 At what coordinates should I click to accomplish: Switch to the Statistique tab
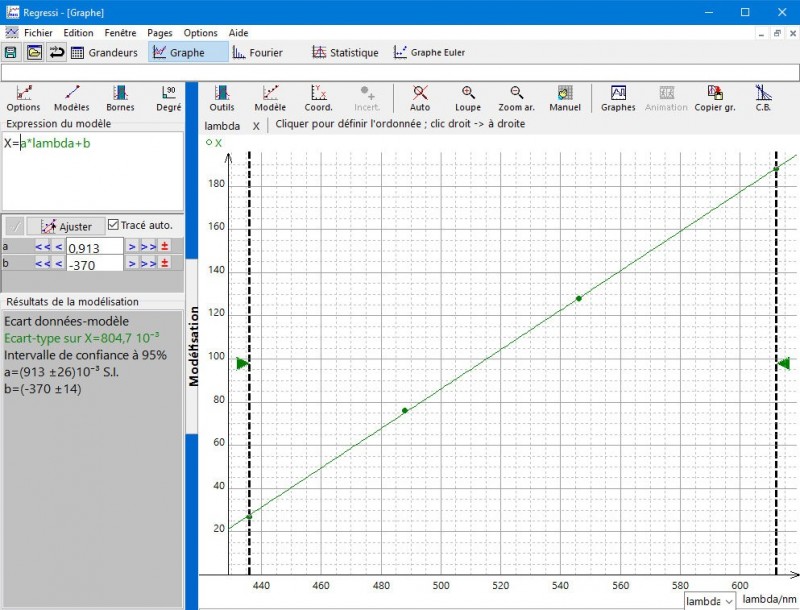point(345,53)
